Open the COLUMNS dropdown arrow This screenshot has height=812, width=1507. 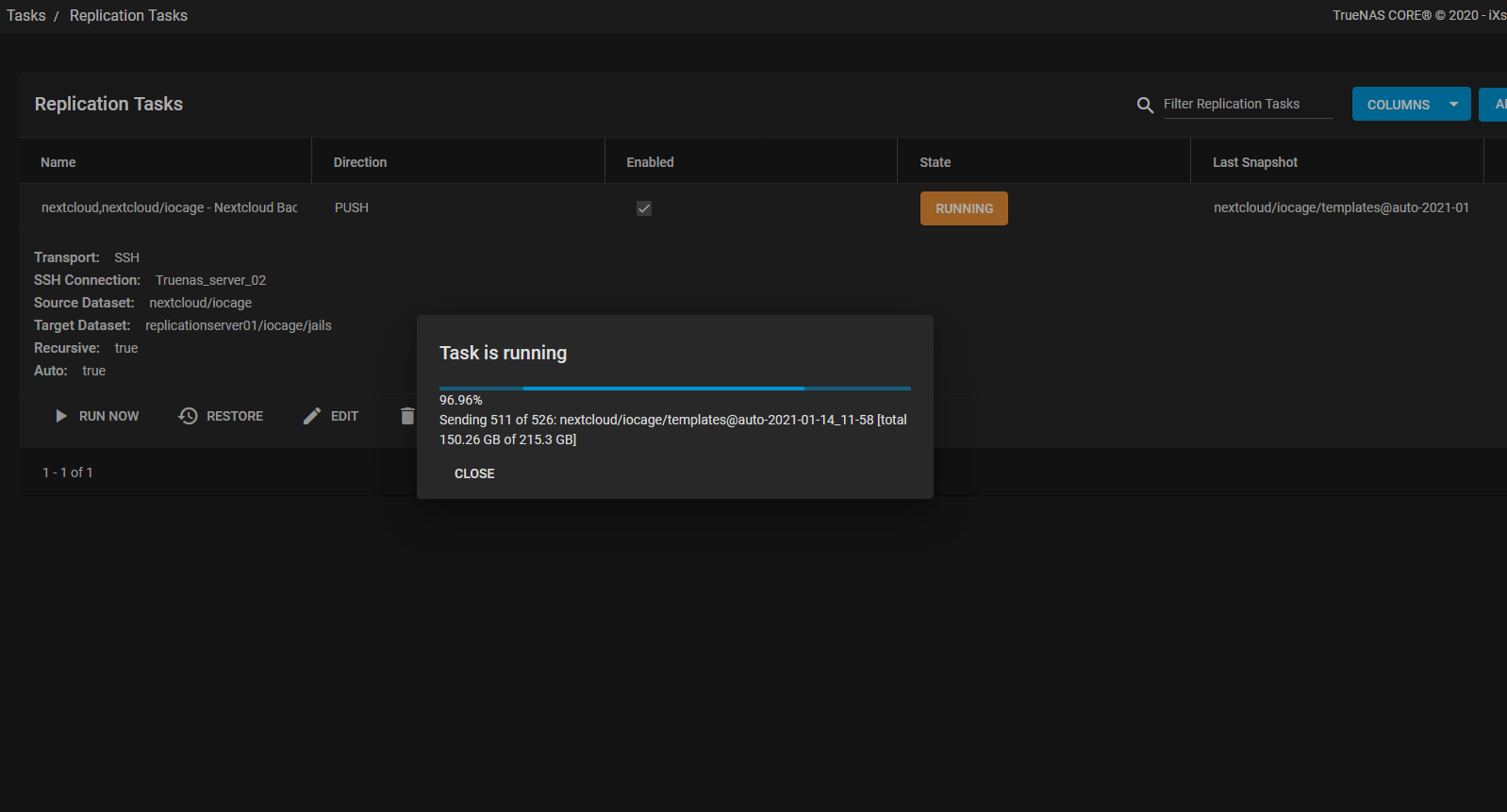[1454, 105]
